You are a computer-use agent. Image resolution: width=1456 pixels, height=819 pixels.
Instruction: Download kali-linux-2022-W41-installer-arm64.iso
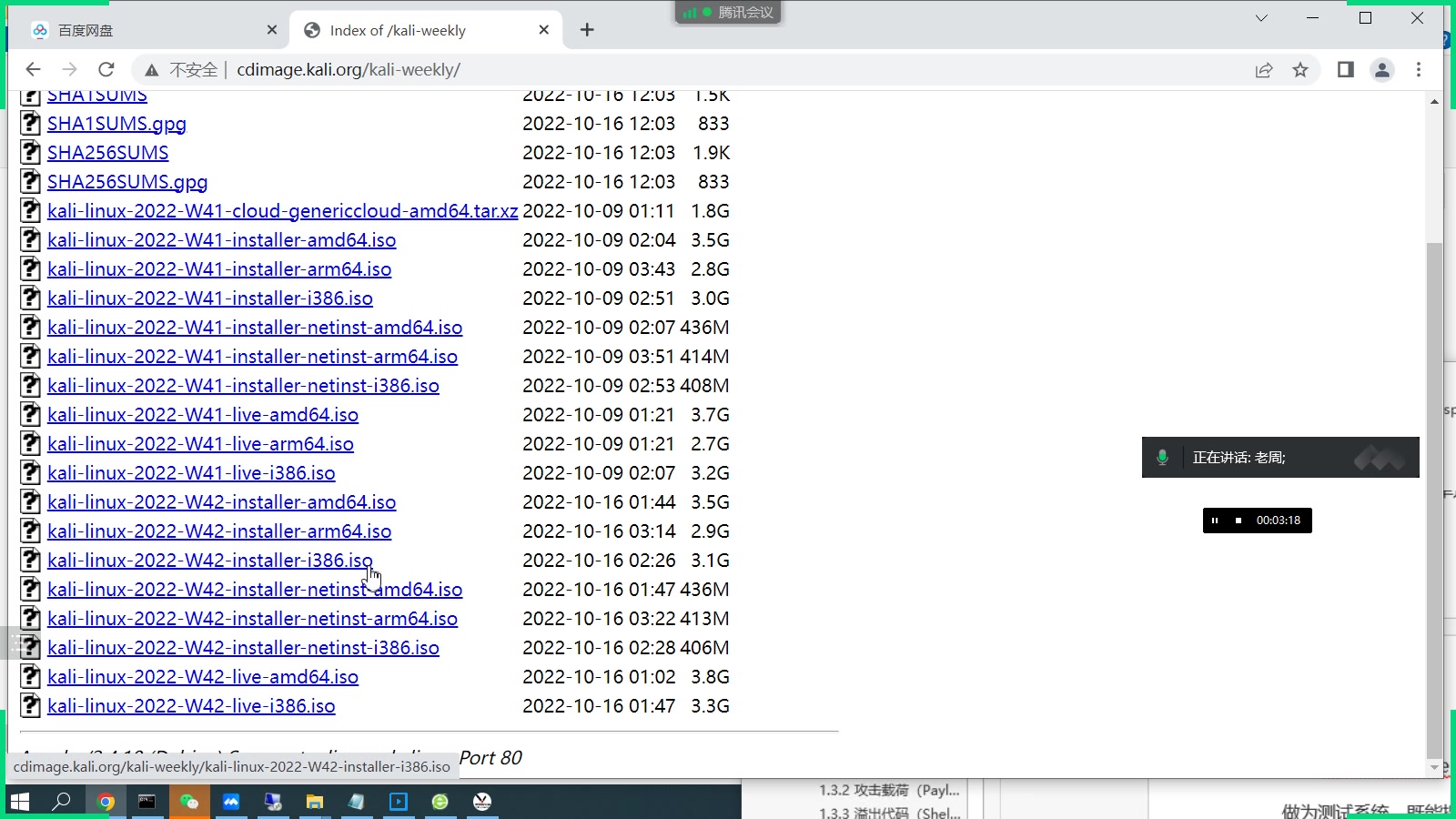[x=219, y=269]
